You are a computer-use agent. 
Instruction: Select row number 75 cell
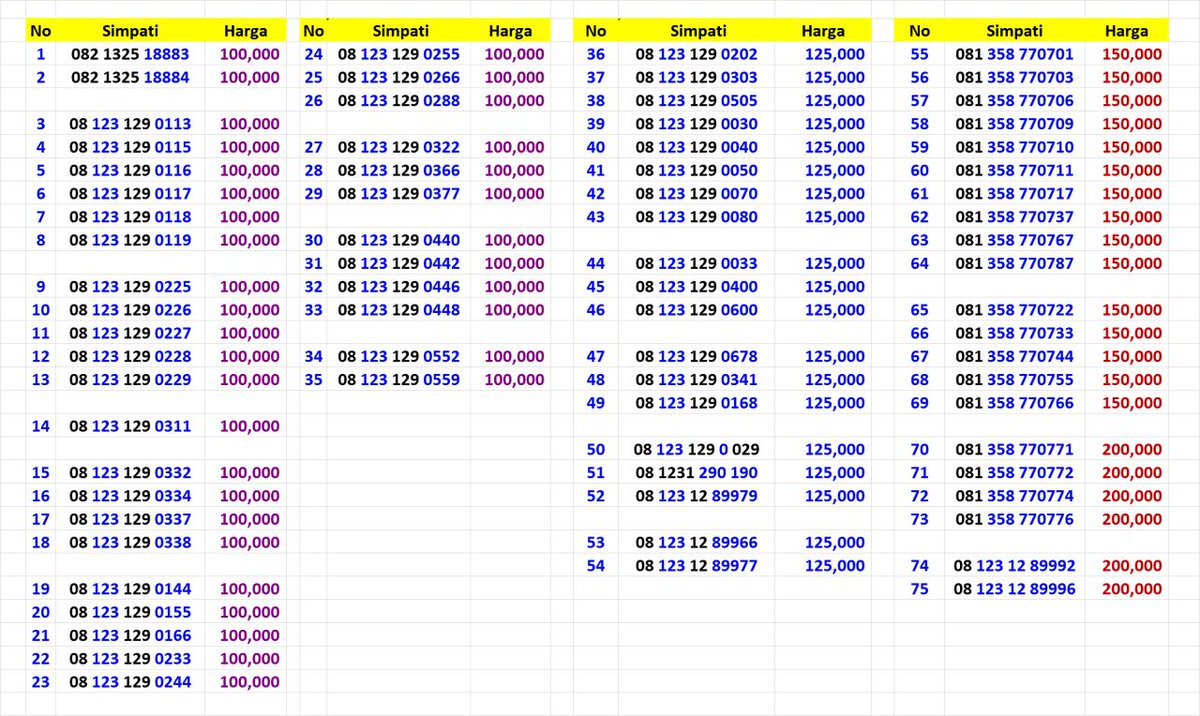(920, 589)
